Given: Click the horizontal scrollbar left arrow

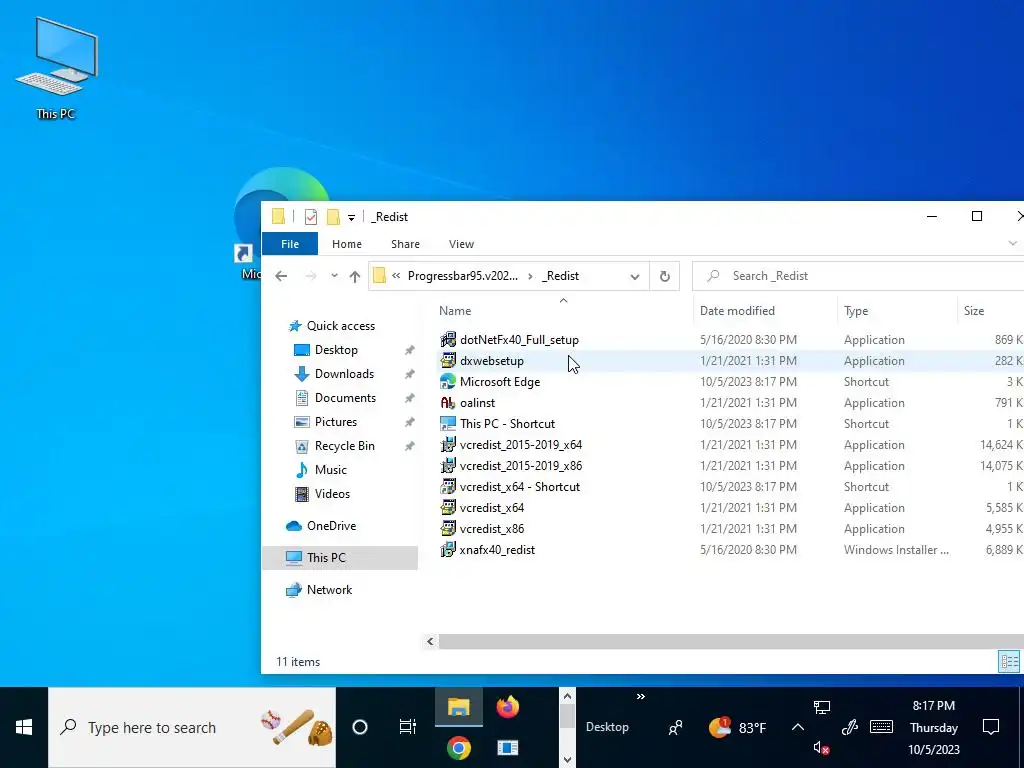Looking at the screenshot, I should (430, 641).
